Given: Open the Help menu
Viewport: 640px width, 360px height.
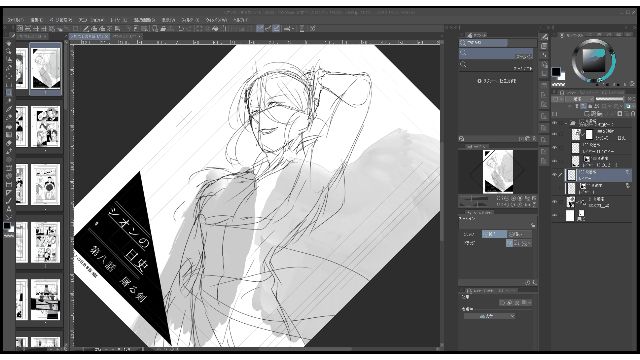Looking at the screenshot, I should click(240, 20).
